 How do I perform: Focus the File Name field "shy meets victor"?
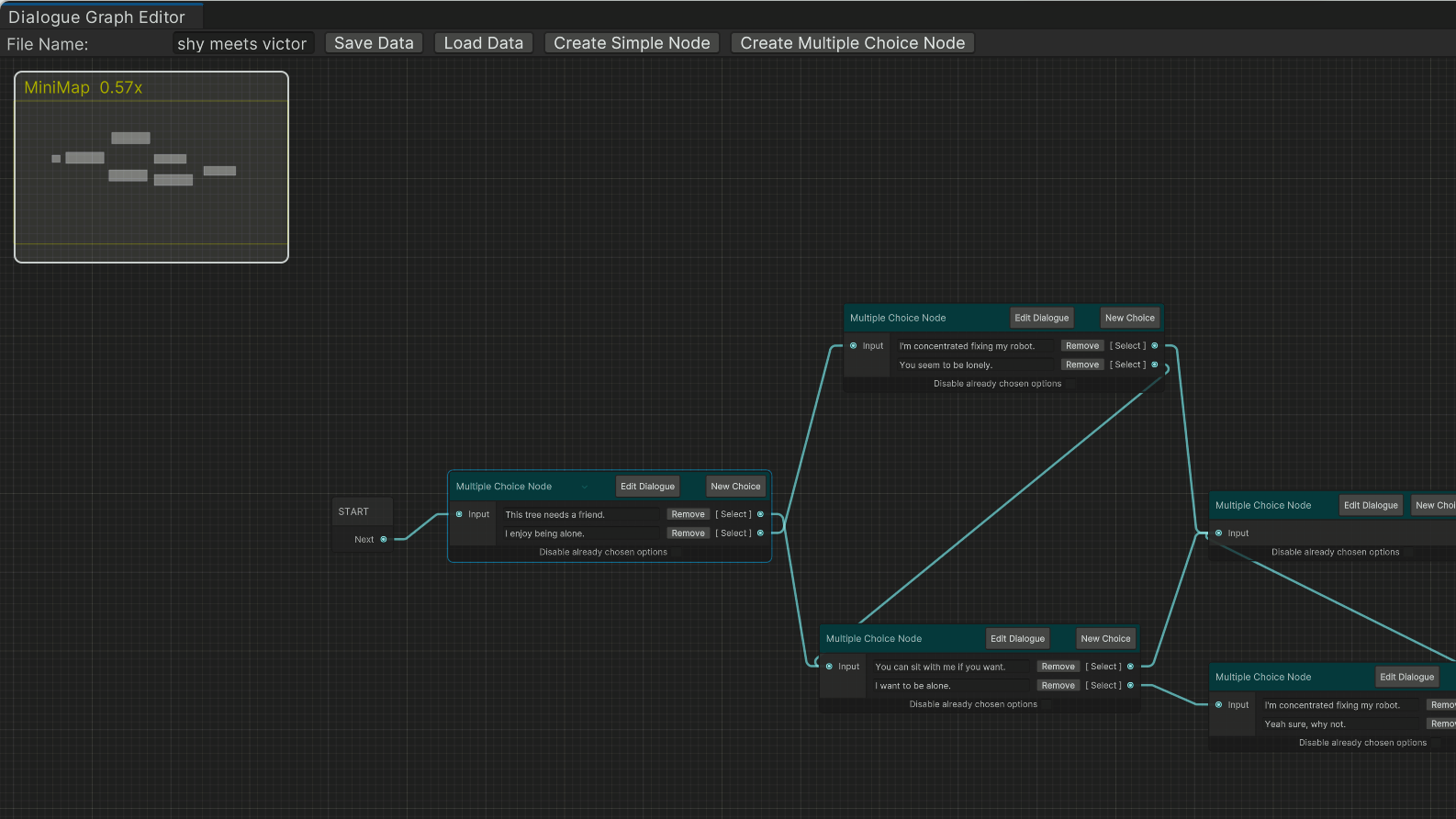pos(242,44)
